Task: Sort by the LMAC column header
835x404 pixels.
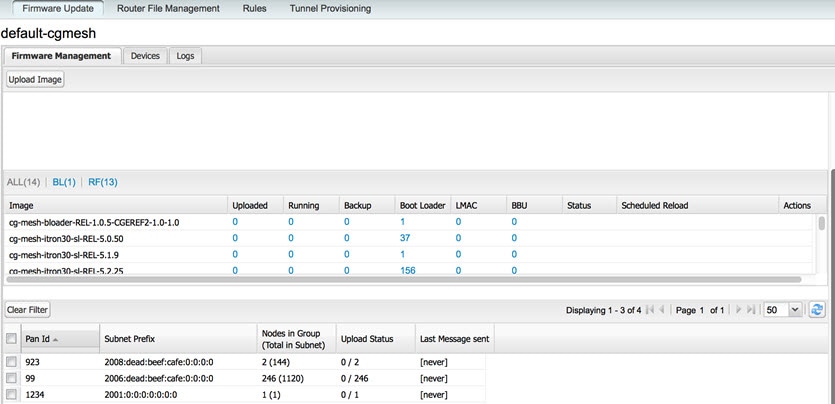Action: (478, 205)
